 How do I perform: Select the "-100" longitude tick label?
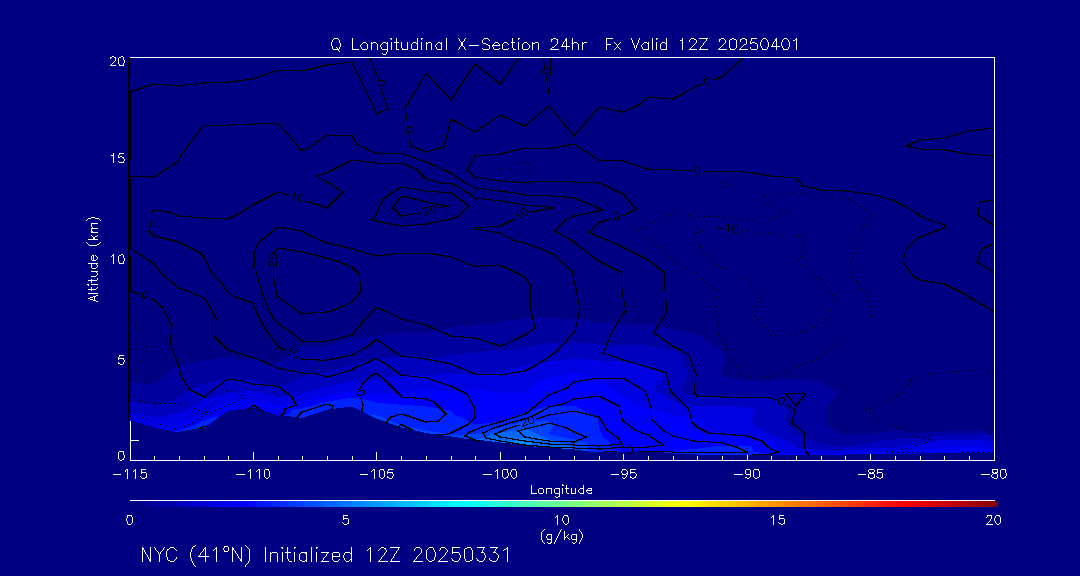pos(500,474)
